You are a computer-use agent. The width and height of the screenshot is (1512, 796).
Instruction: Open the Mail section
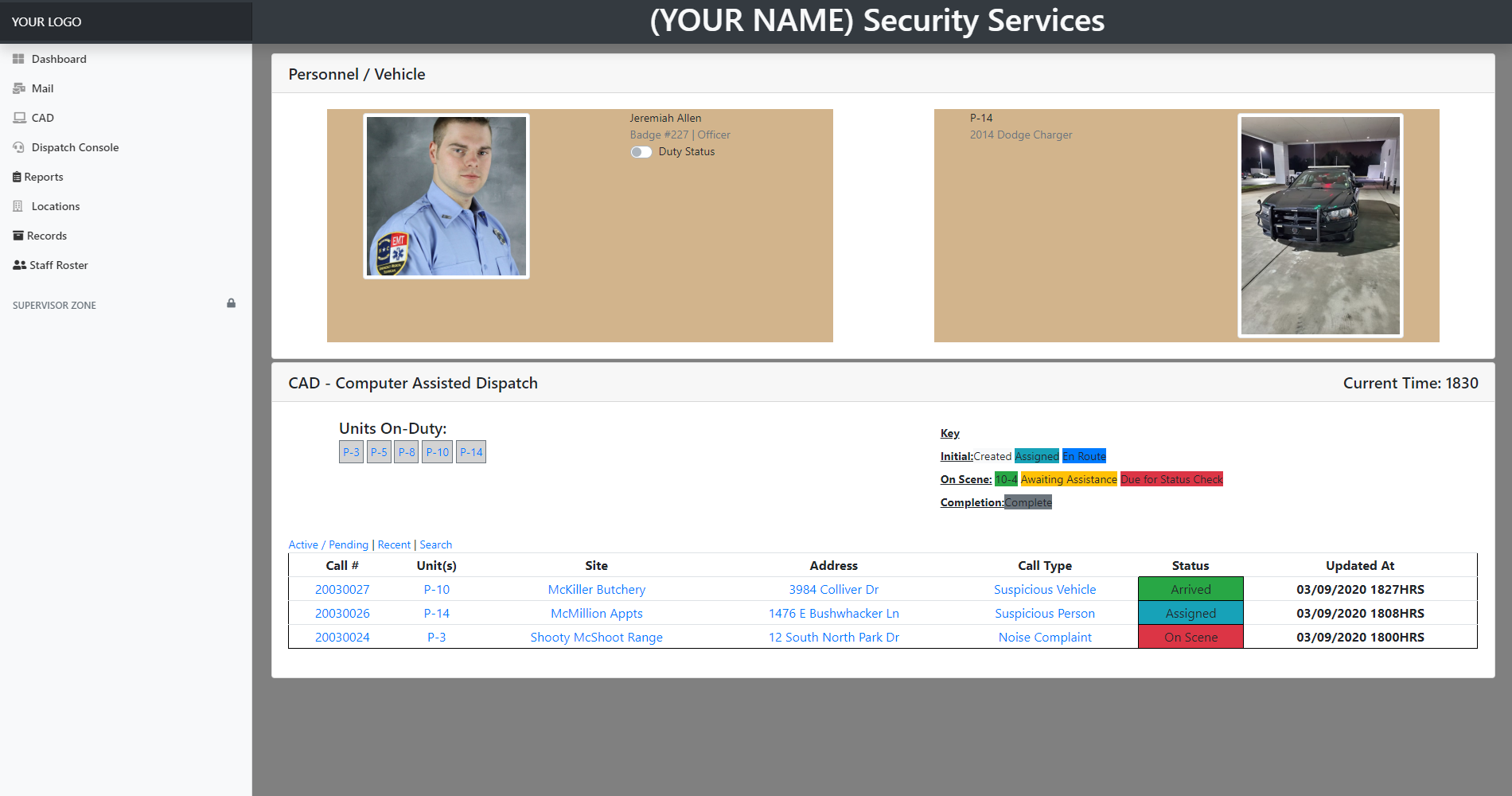coord(43,88)
